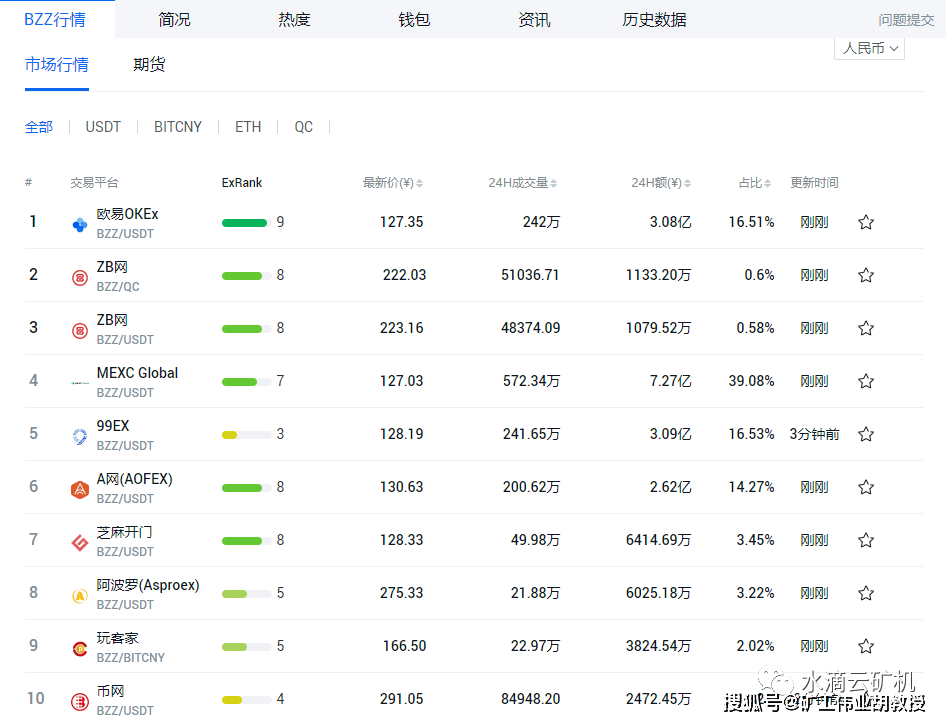Filter market list by USDT

103,127
